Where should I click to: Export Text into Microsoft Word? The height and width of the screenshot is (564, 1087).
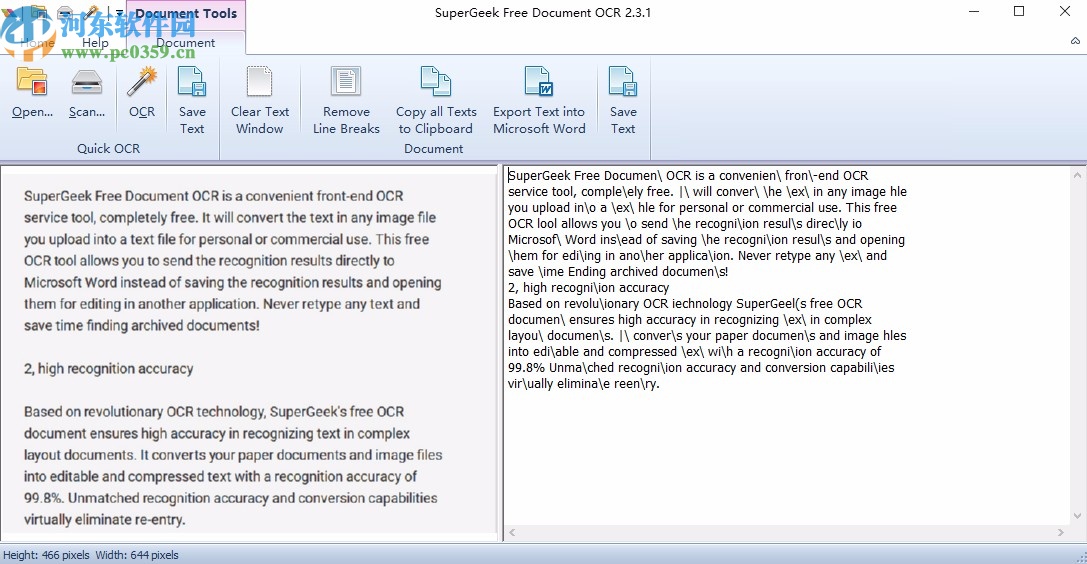(539, 100)
